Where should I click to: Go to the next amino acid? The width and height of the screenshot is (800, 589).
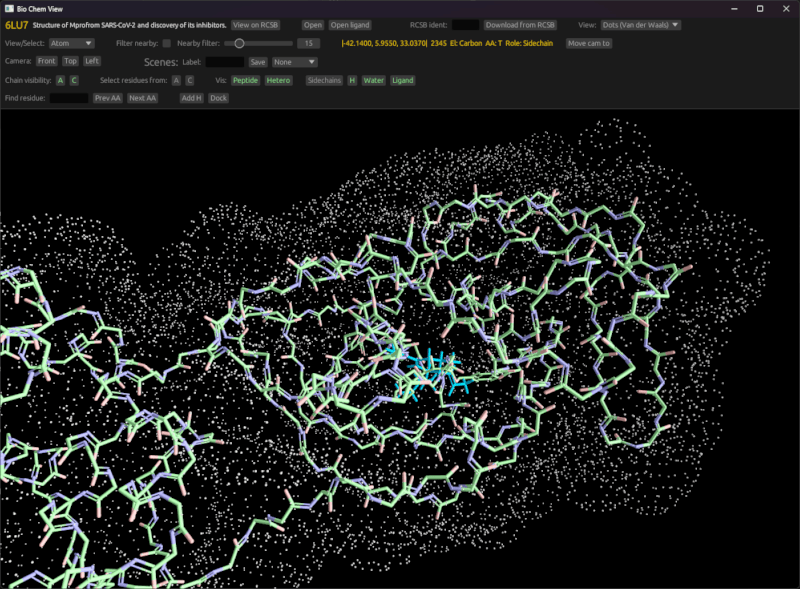coord(141,97)
